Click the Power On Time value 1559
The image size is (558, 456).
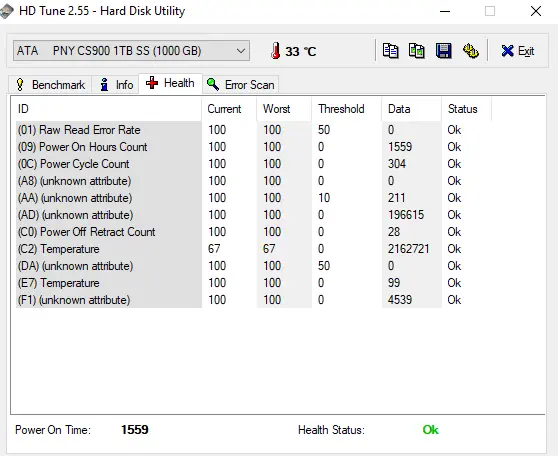point(135,430)
